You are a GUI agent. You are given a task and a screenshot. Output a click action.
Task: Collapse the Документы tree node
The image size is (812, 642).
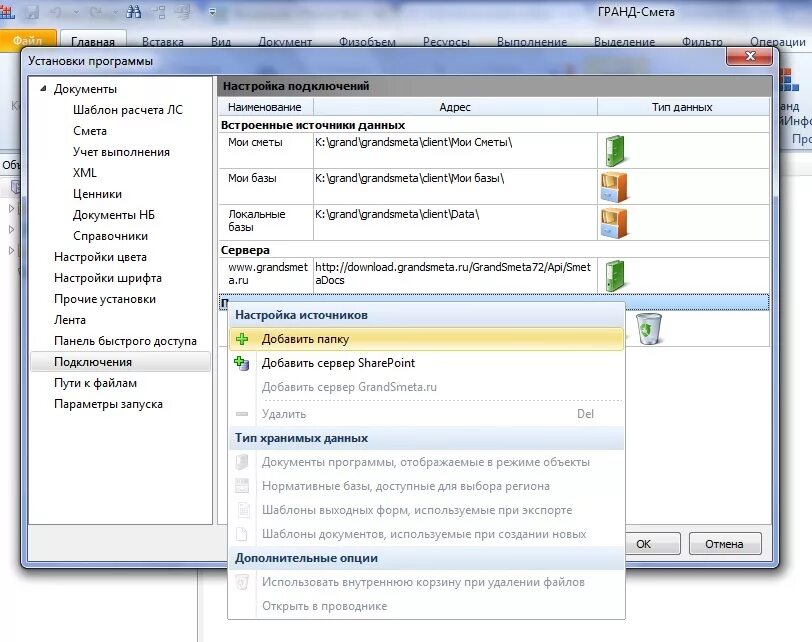point(44,89)
